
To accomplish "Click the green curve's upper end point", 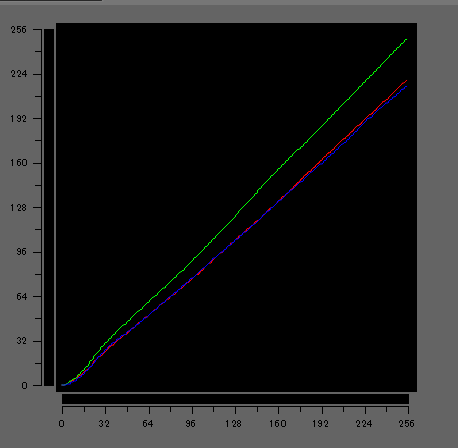I will pyautogui.click(x=406, y=40).
